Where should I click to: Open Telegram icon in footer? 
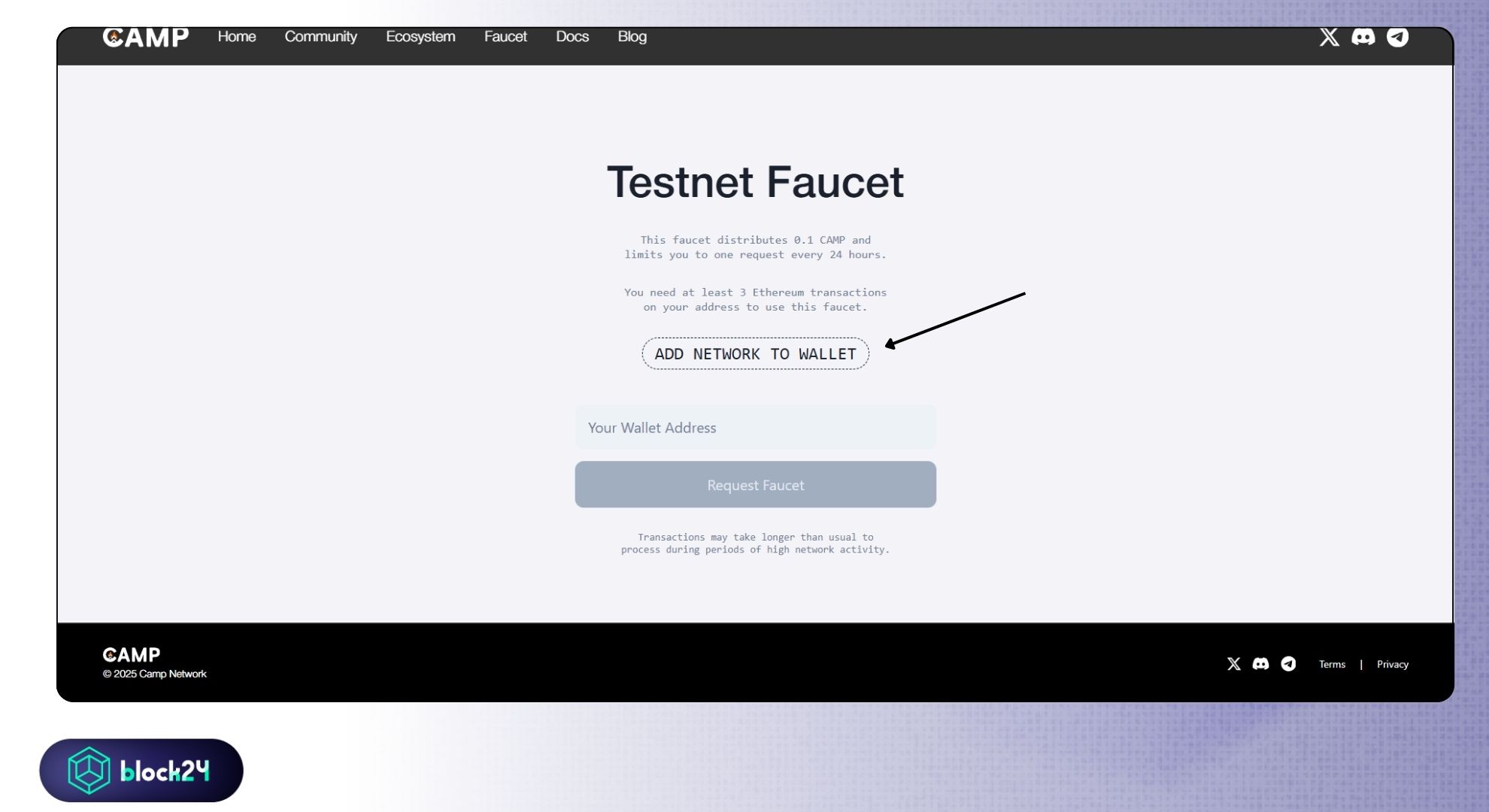(x=1288, y=664)
